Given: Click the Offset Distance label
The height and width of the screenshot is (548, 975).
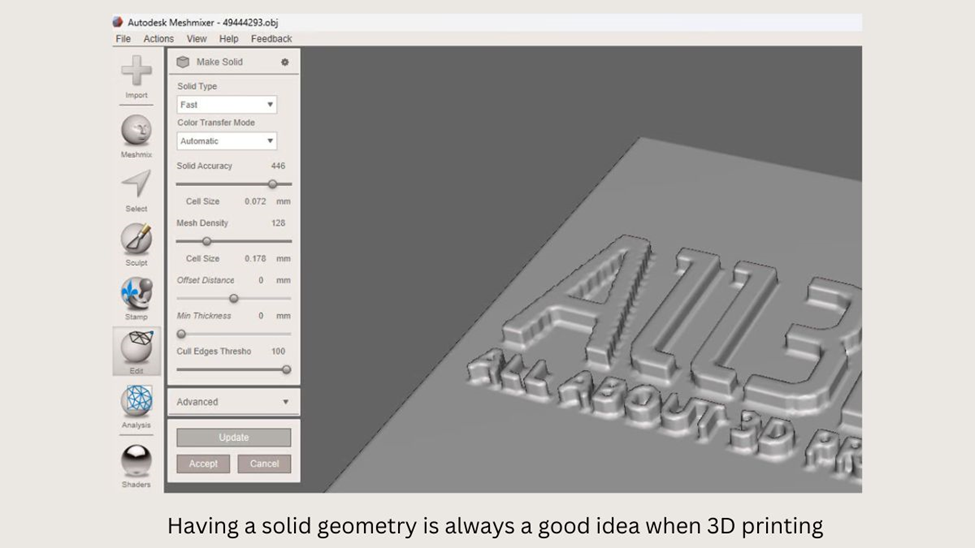Looking at the screenshot, I should pos(205,281).
